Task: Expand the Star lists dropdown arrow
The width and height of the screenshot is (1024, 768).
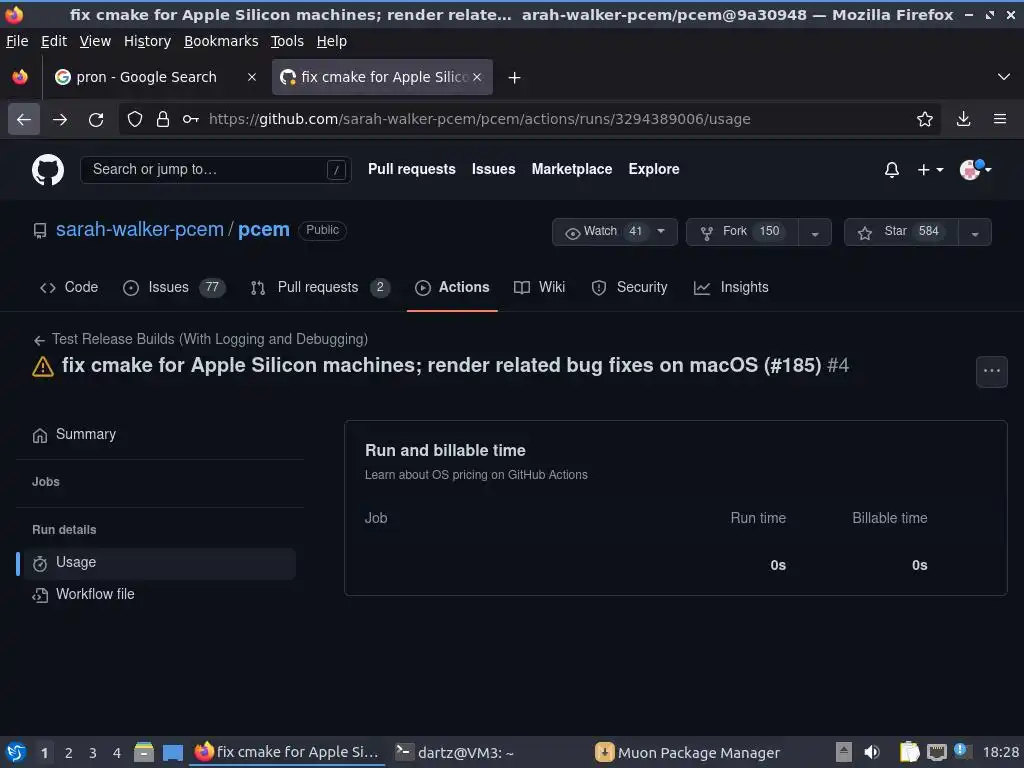Action: [x=974, y=232]
